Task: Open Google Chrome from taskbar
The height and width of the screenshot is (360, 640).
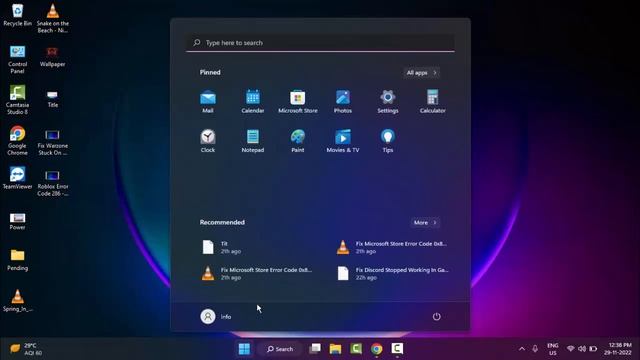Action: point(376,349)
